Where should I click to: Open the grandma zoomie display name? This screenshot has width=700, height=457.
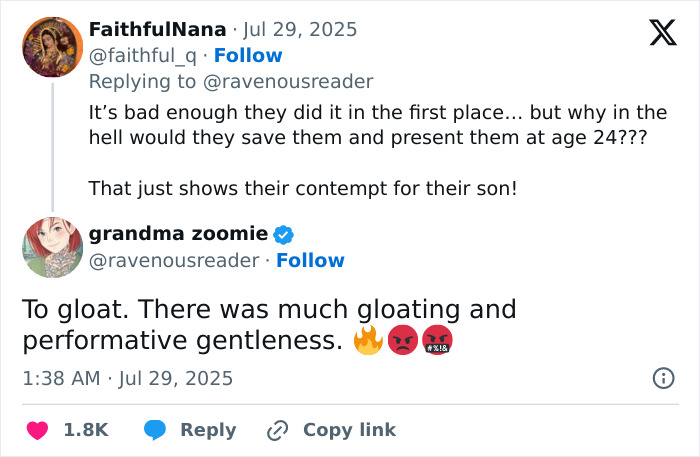178,234
